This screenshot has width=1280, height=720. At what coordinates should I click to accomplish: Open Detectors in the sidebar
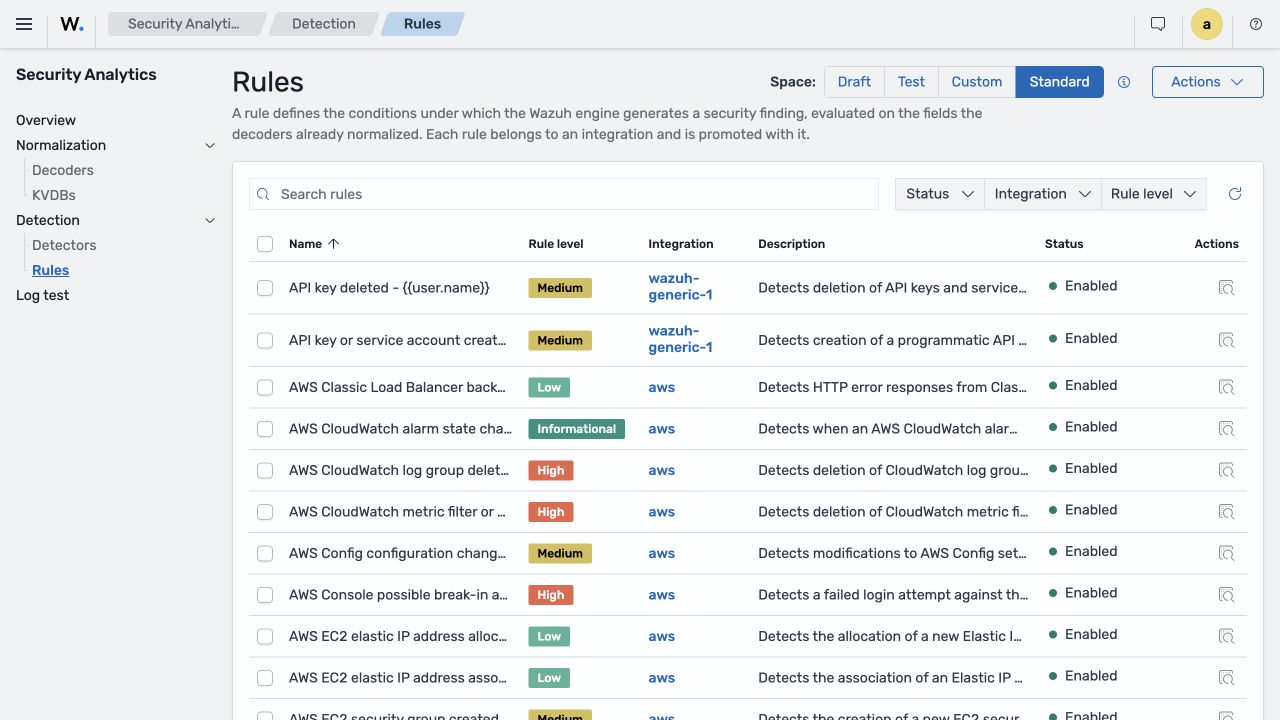pyautogui.click(x=64, y=245)
